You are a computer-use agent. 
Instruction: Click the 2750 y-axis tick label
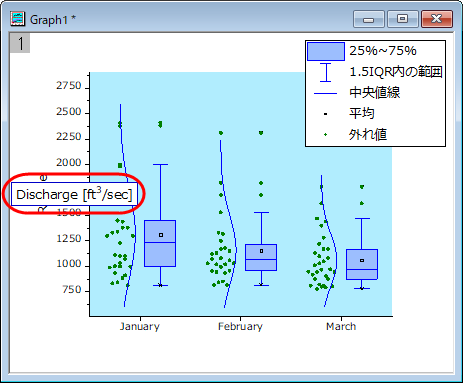click(x=69, y=86)
